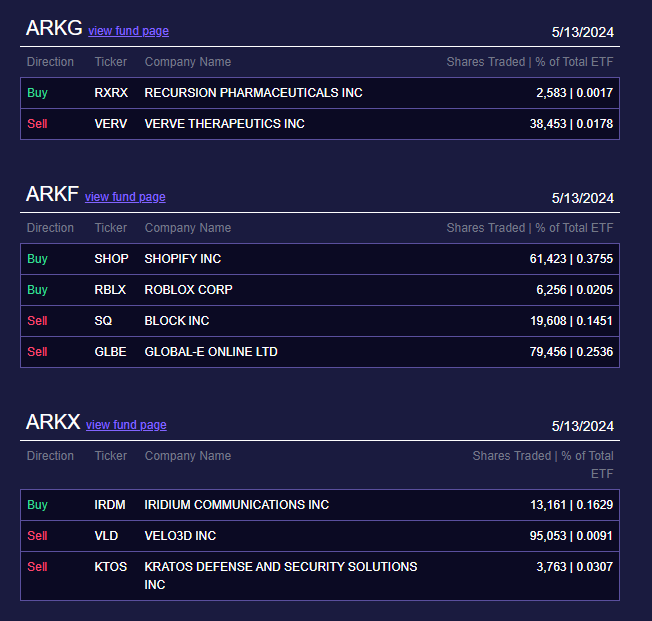Open ARKX view fund page link
Screen dimensions: 652x621
pyautogui.click(x=126, y=425)
